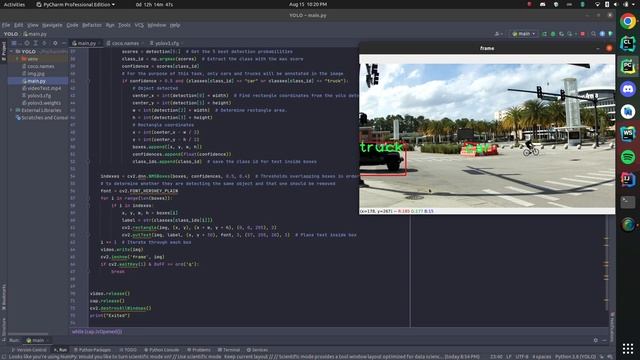Switch to the yolov3.cfg editor tab
The height and width of the screenshot is (360, 640).
coord(167,43)
